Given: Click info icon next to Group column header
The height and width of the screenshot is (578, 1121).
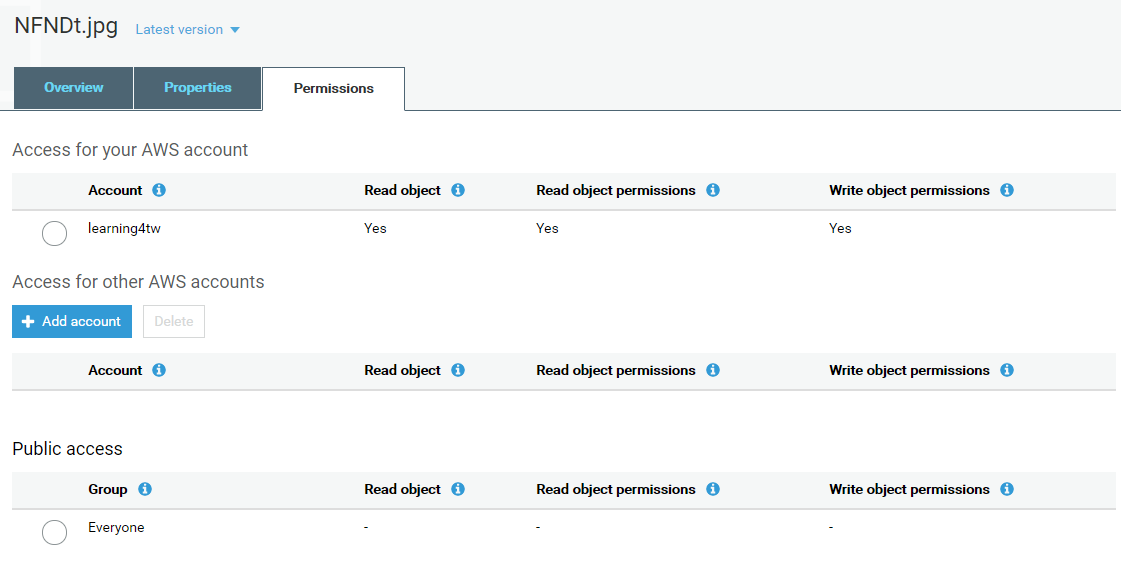Looking at the screenshot, I should coord(145,489).
